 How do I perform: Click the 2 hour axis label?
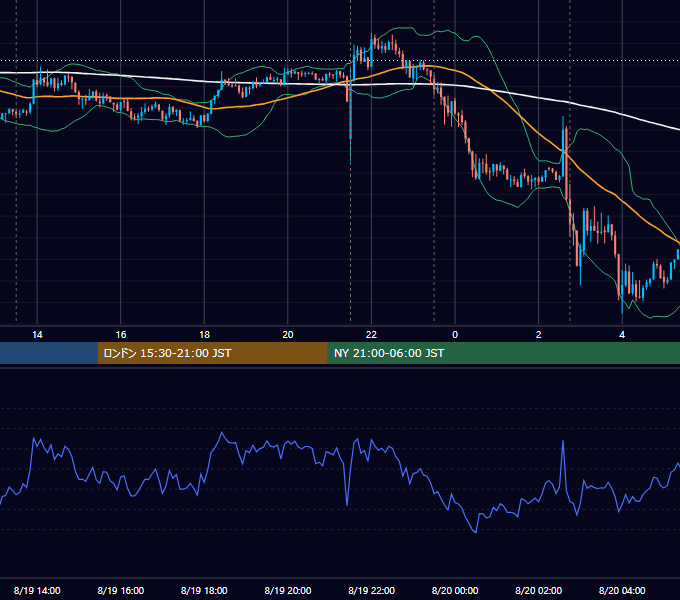538,335
